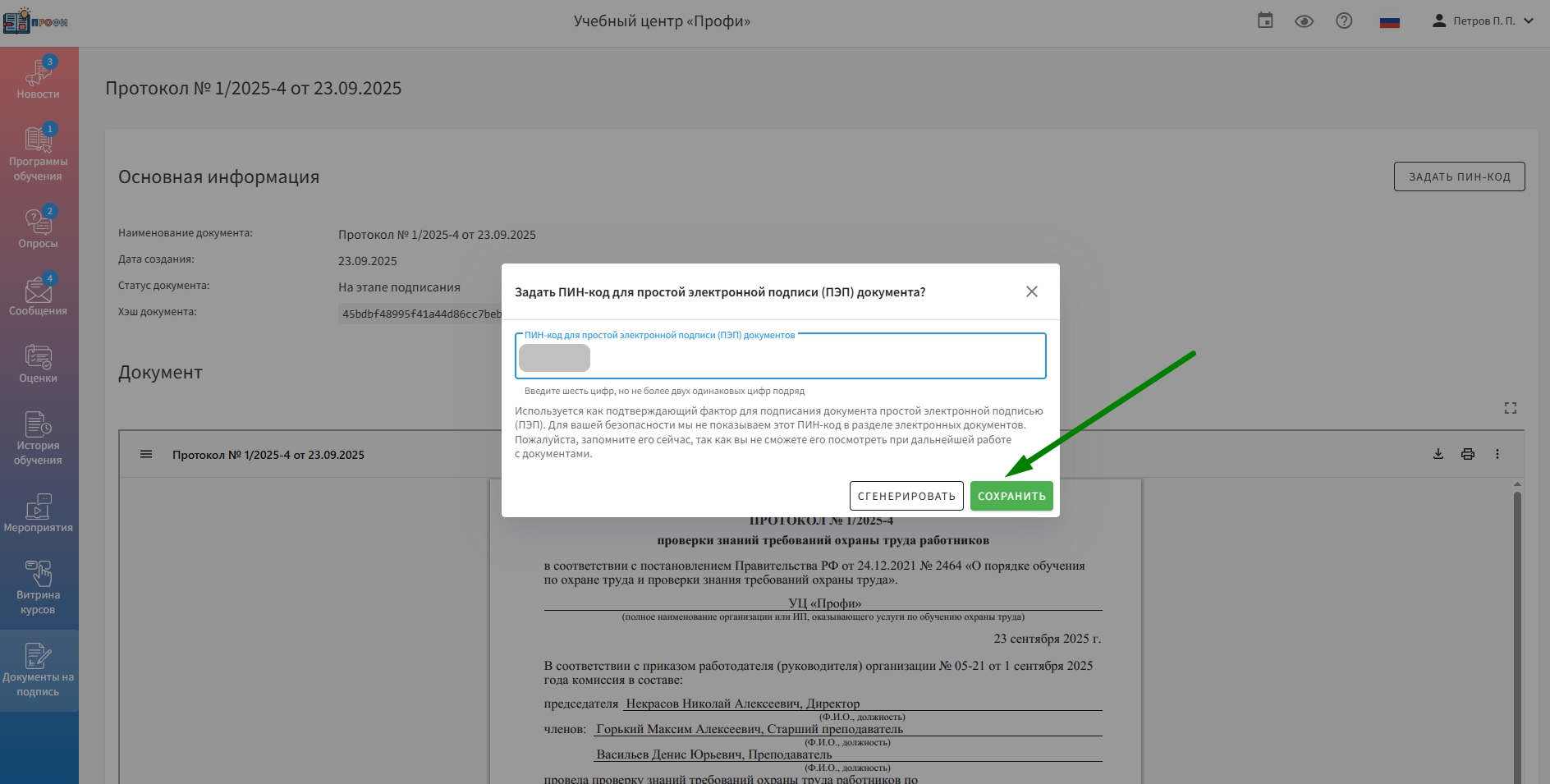
Task: Click the green Сохранить button
Action: tap(1011, 496)
